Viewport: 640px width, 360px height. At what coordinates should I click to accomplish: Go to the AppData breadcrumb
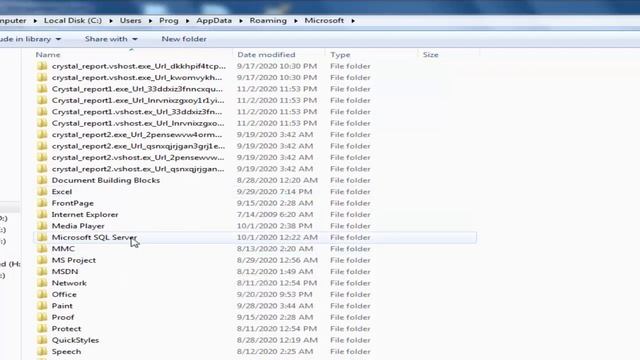pos(214,20)
